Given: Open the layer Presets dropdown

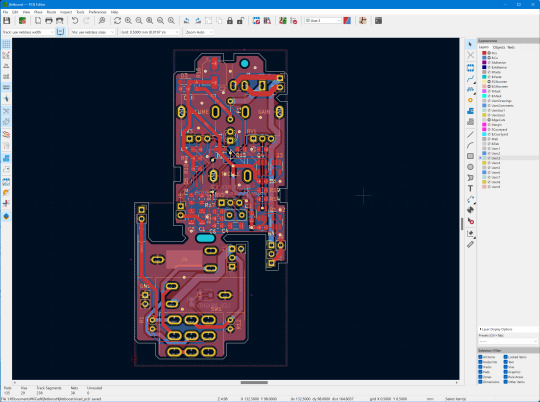Looking at the screenshot, I should 508,341.
